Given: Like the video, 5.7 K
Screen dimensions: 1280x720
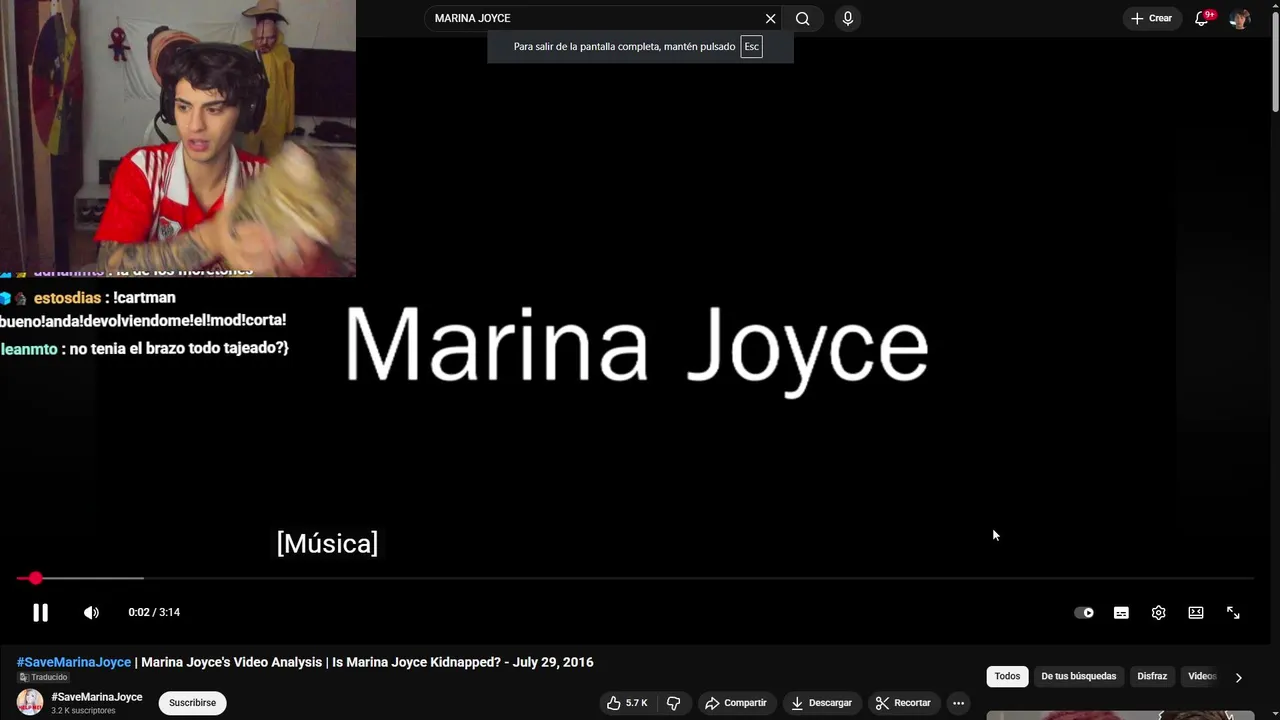Looking at the screenshot, I should click(x=627, y=703).
